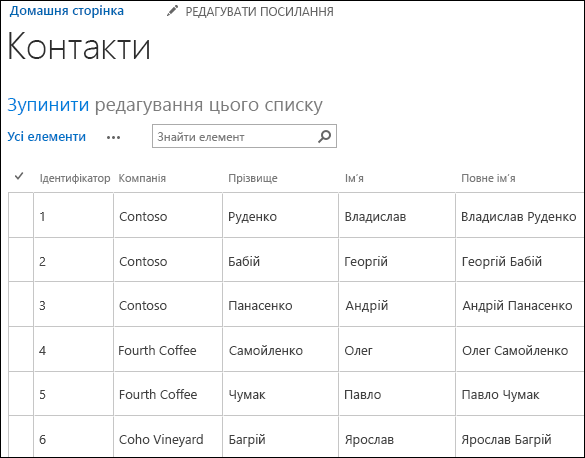Click ID cell with value 3
Screen dimensions: 585x458
click(73, 304)
